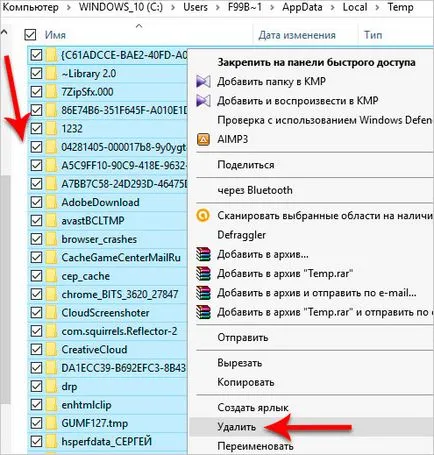Sort by Дата изменения column header
The image size is (434, 455).
(x=297, y=35)
